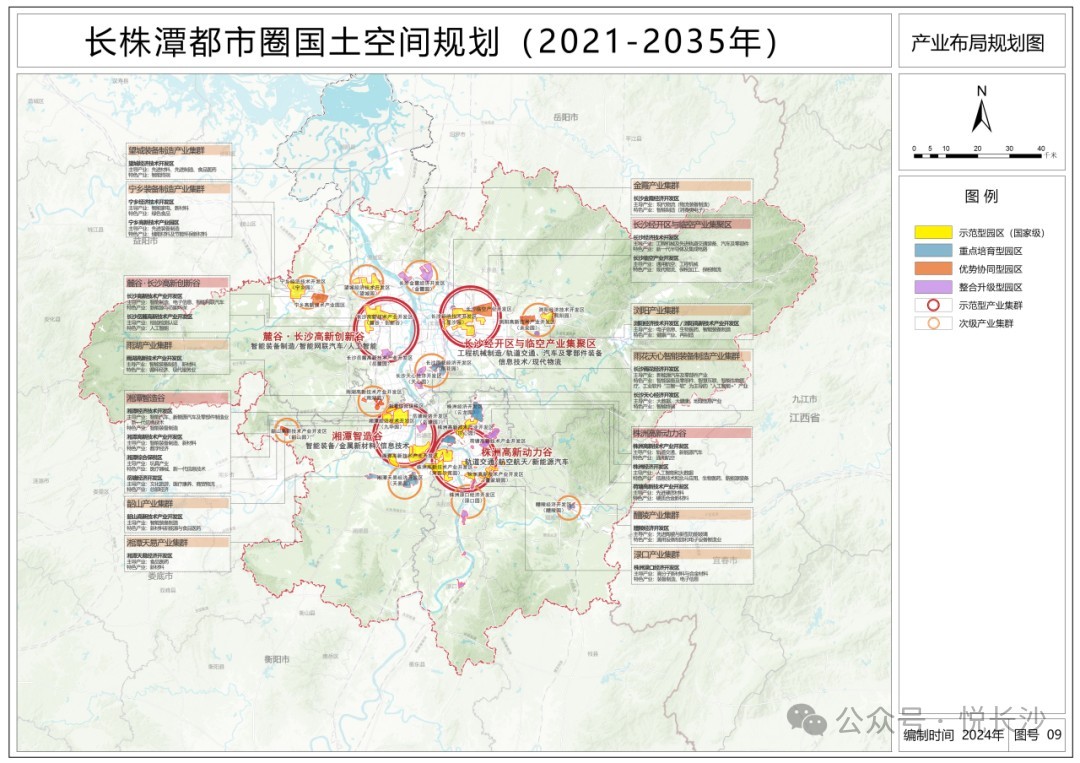The width and height of the screenshot is (1080, 763).
Task: Click the 金霞产业集群 callout header
Action: click(692, 185)
